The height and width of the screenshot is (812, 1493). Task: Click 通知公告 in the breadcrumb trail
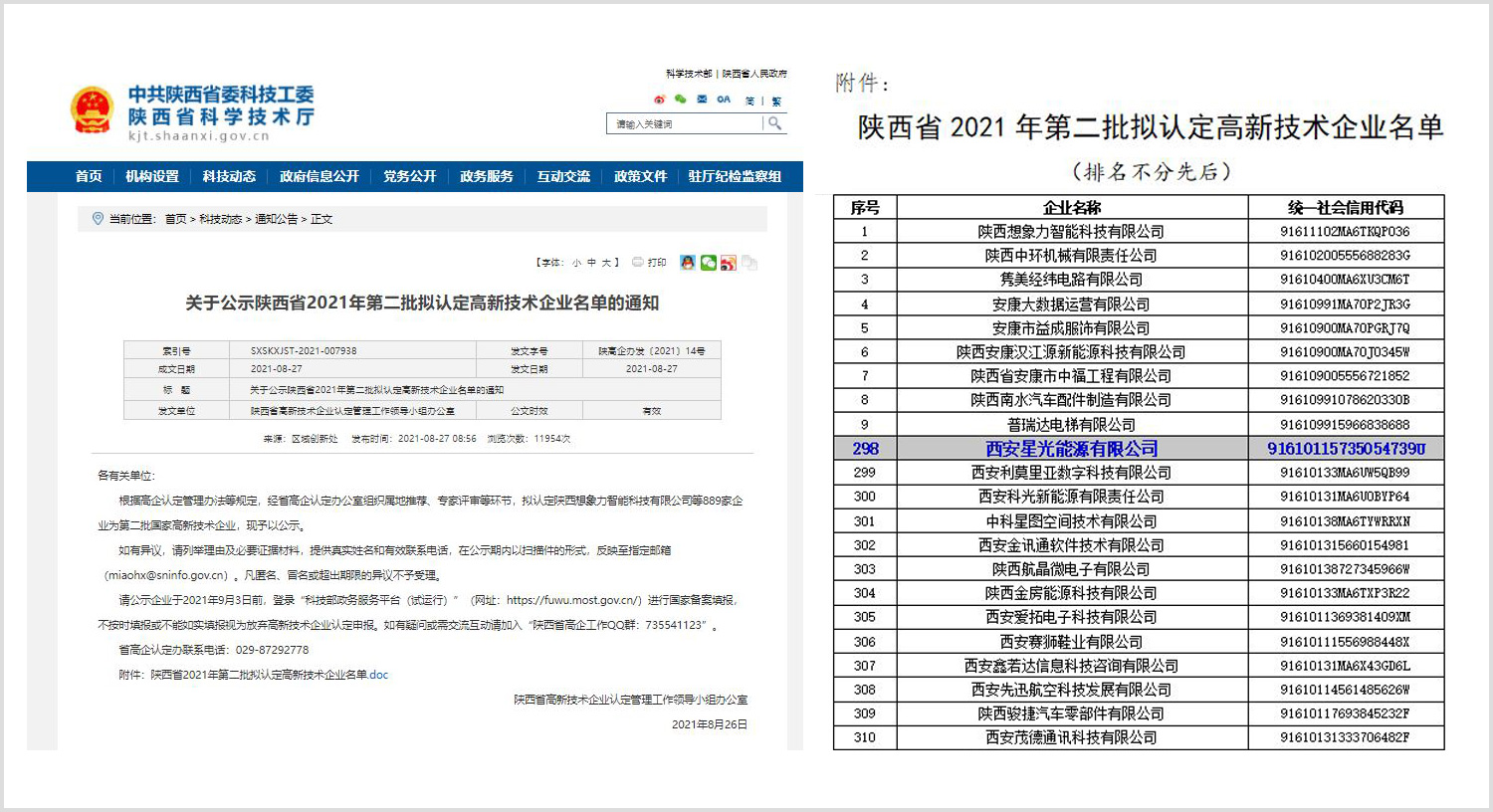pos(277,219)
